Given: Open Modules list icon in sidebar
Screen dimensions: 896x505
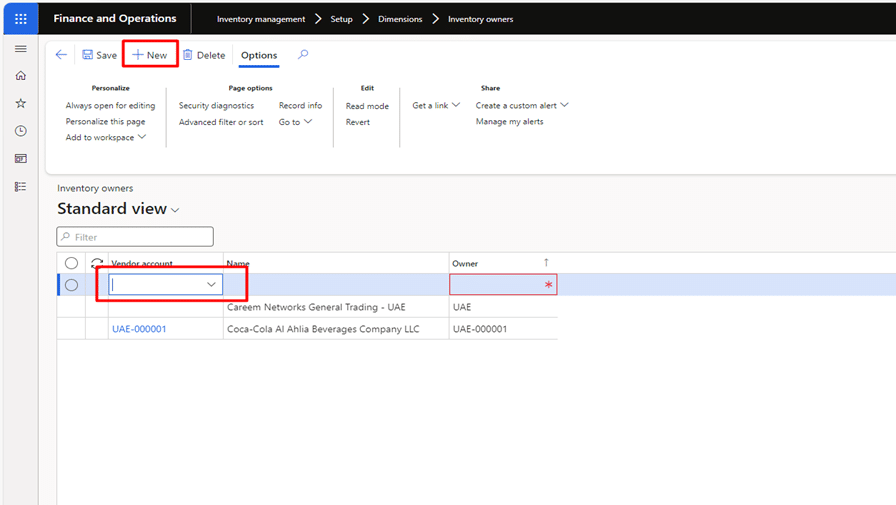Looking at the screenshot, I should (21, 187).
